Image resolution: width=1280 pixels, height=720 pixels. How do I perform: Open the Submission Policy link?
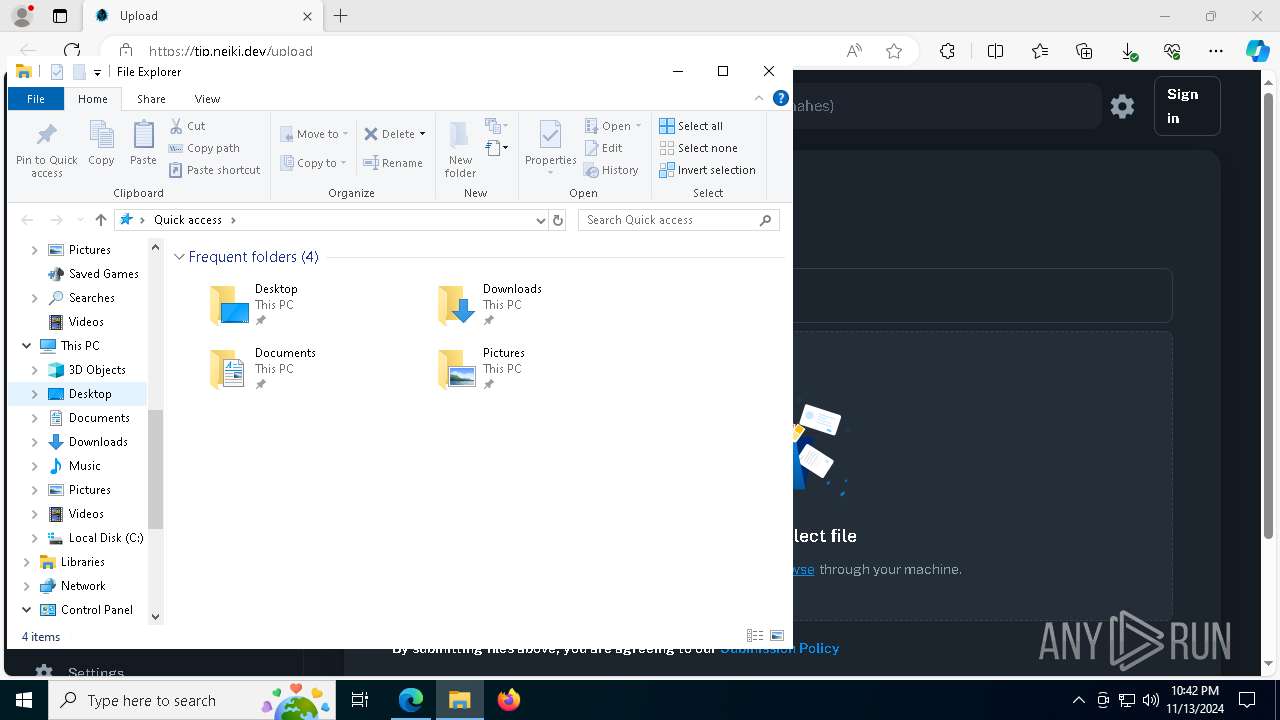click(780, 648)
